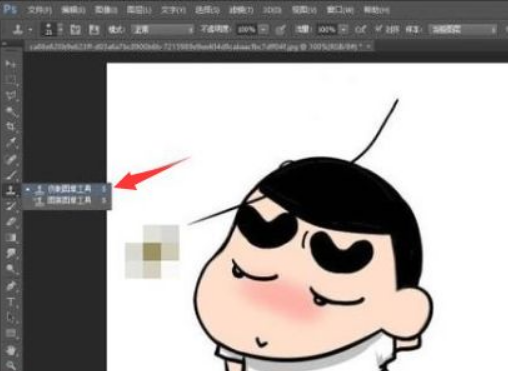This screenshot has width=508, height=371.
Task: Open the 视图(V) menu
Action: tap(304, 10)
